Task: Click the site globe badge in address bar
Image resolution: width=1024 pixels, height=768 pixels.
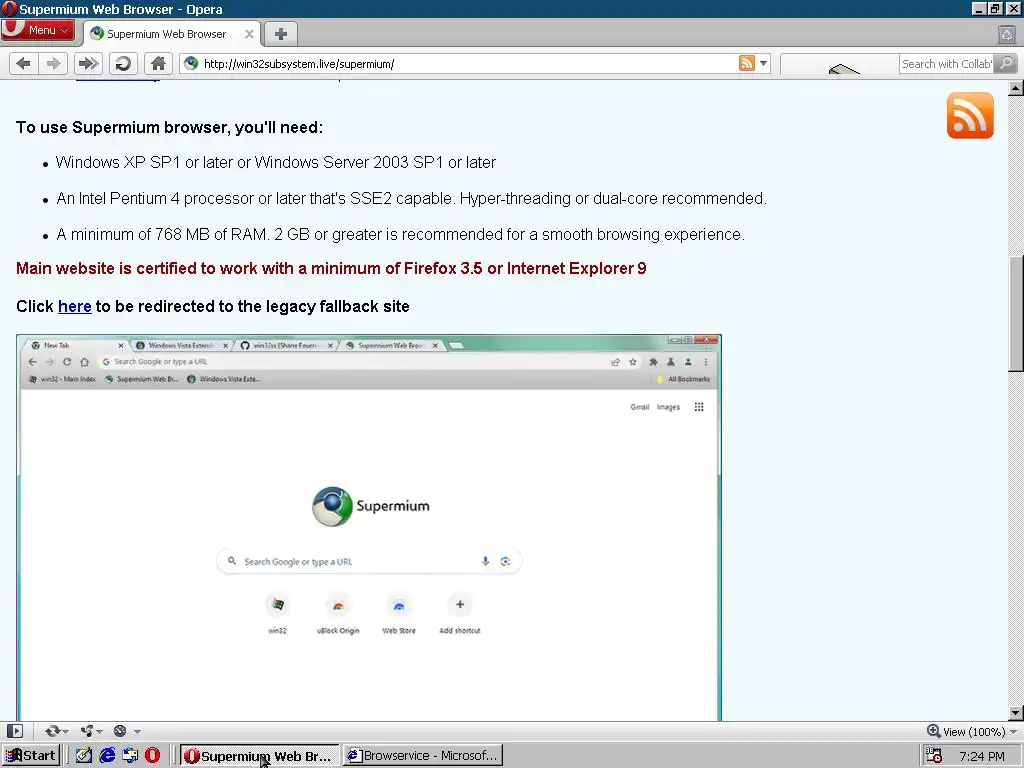Action: (191, 63)
